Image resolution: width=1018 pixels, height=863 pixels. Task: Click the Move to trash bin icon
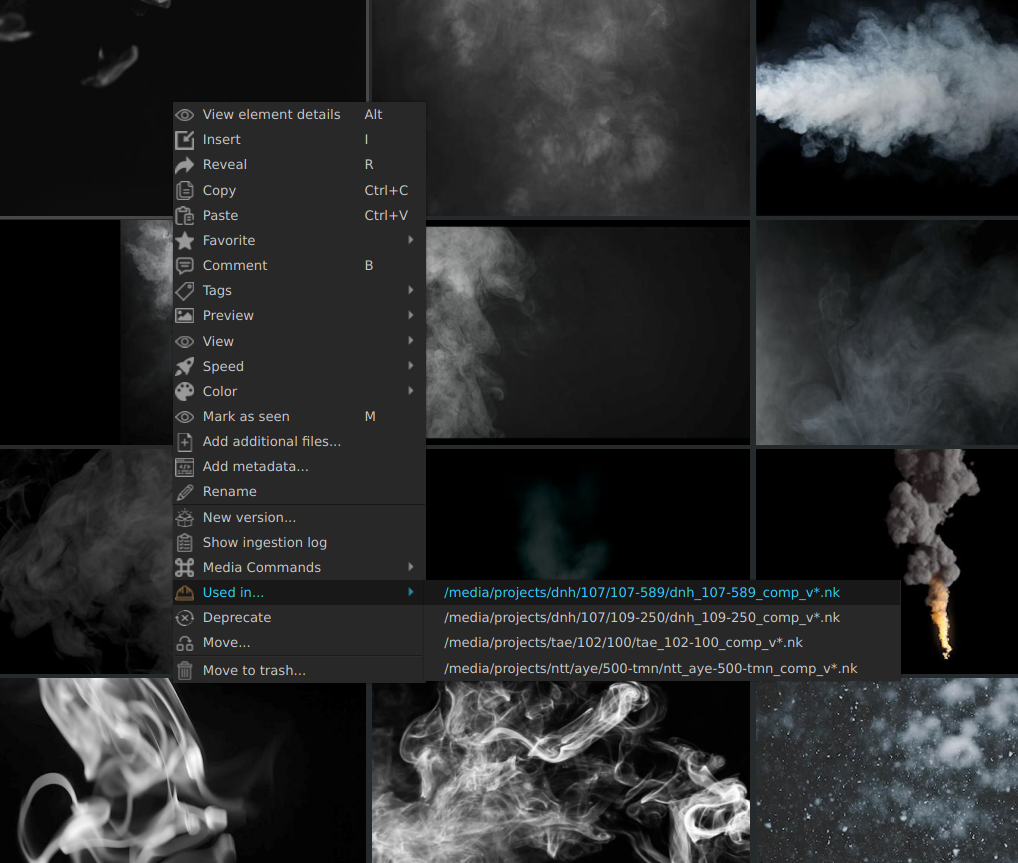[185, 671]
